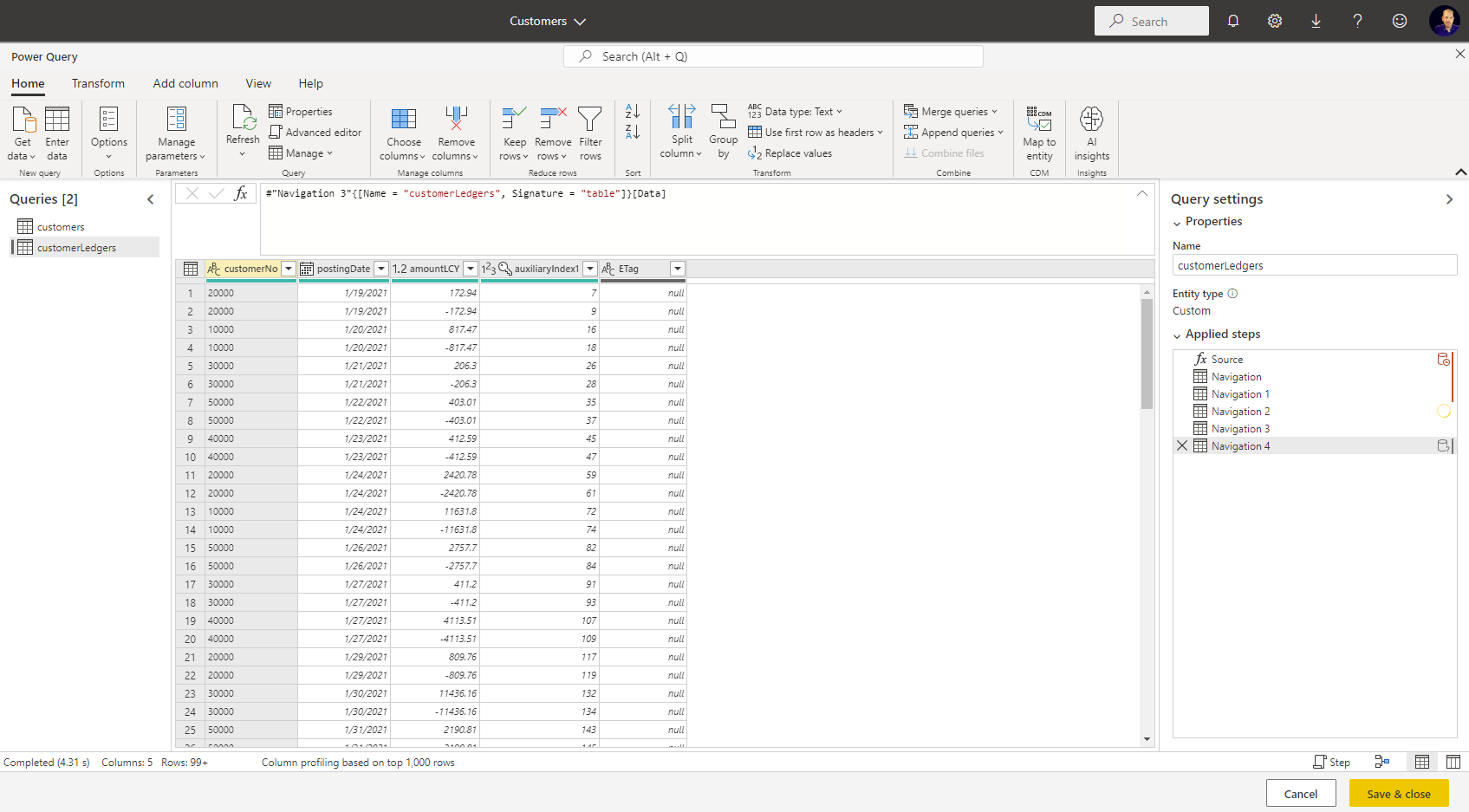1469x812 pixels.
Task: Click the Filter rows funnel icon
Action: 590,120
